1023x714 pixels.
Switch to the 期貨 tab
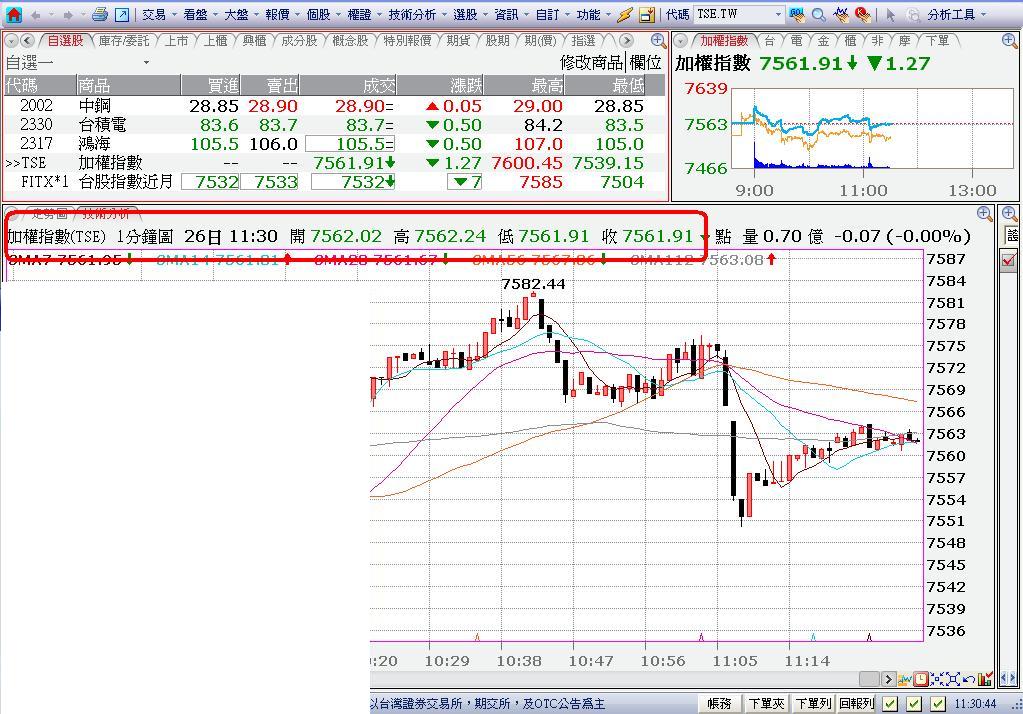pyautogui.click(x=458, y=40)
